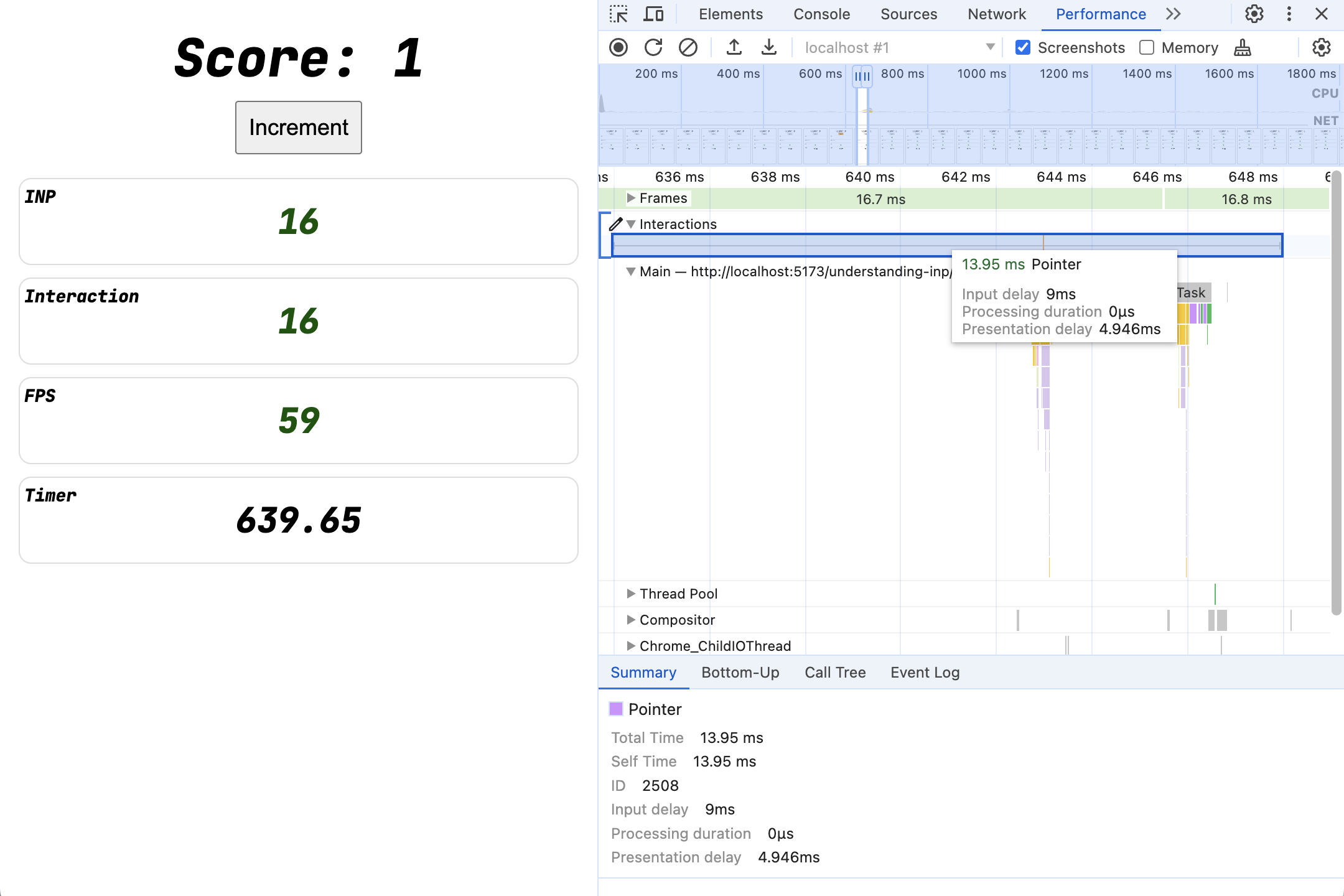Click the Increment button
The width and height of the screenshot is (1344, 896).
pyautogui.click(x=298, y=127)
